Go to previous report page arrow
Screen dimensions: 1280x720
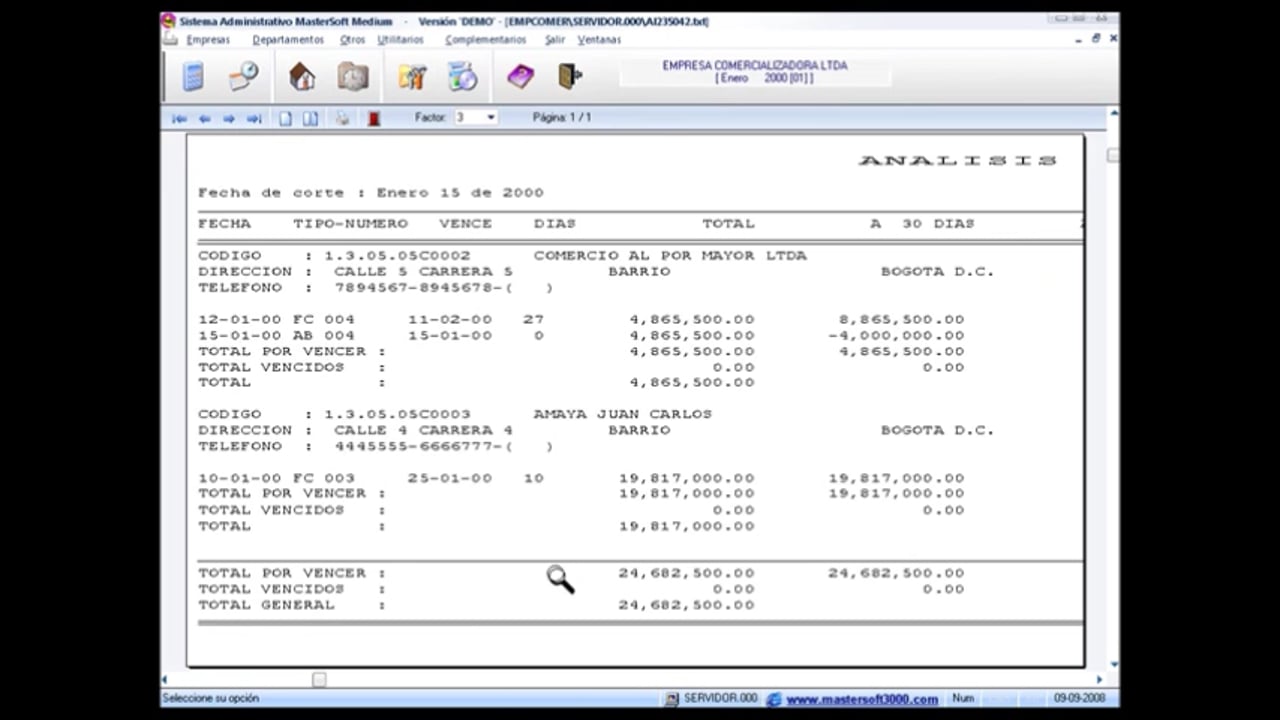pyautogui.click(x=204, y=118)
